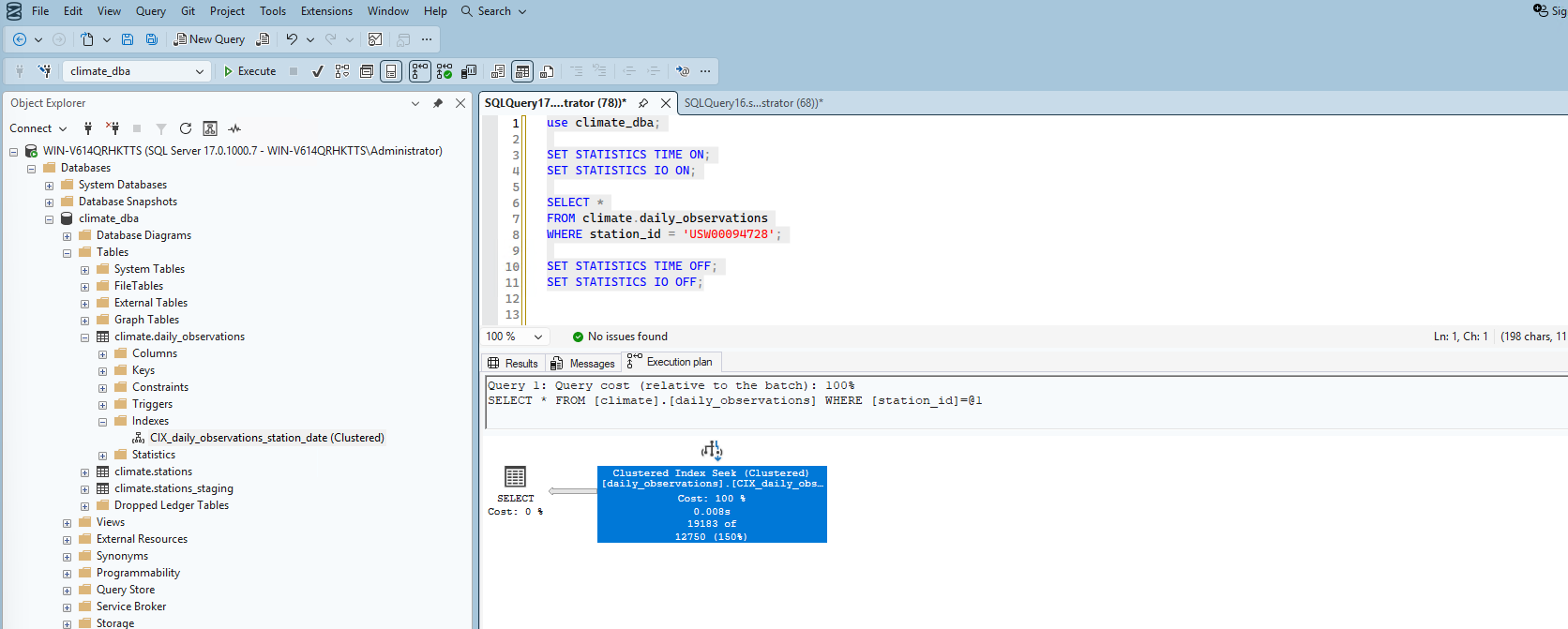Select the CIX_daily_observations_station_date clustered index

(266, 438)
